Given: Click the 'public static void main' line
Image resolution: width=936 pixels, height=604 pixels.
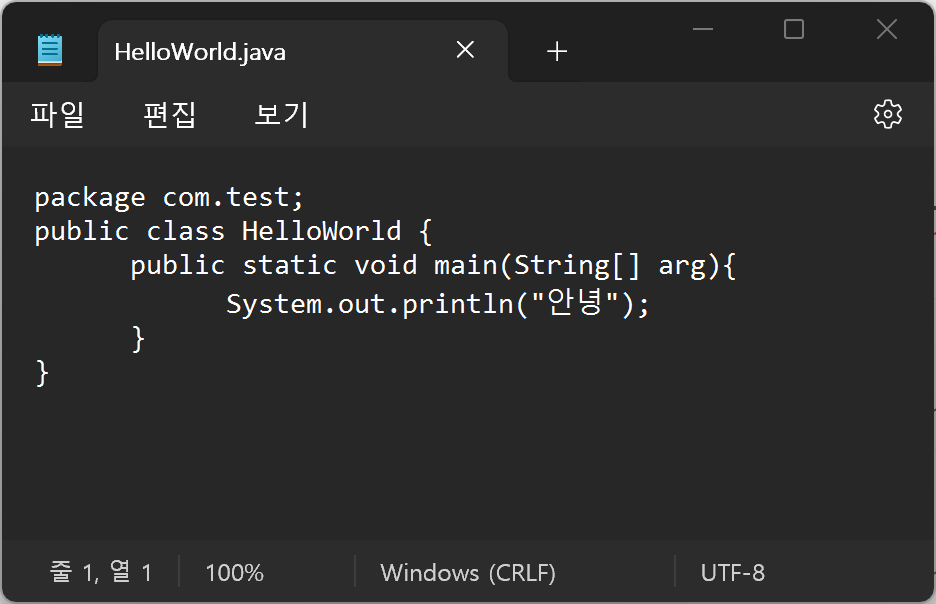Looking at the screenshot, I should pyautogui.click(x=433, y=266).
